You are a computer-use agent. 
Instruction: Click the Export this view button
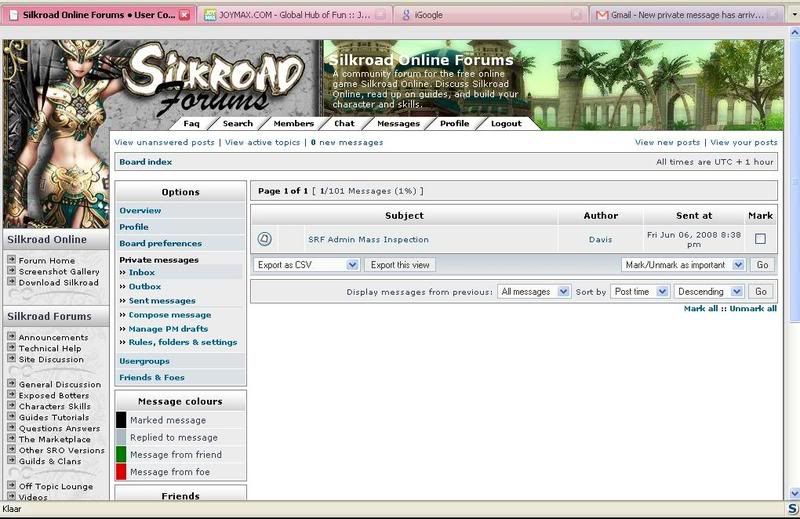(x=400, y=265)
